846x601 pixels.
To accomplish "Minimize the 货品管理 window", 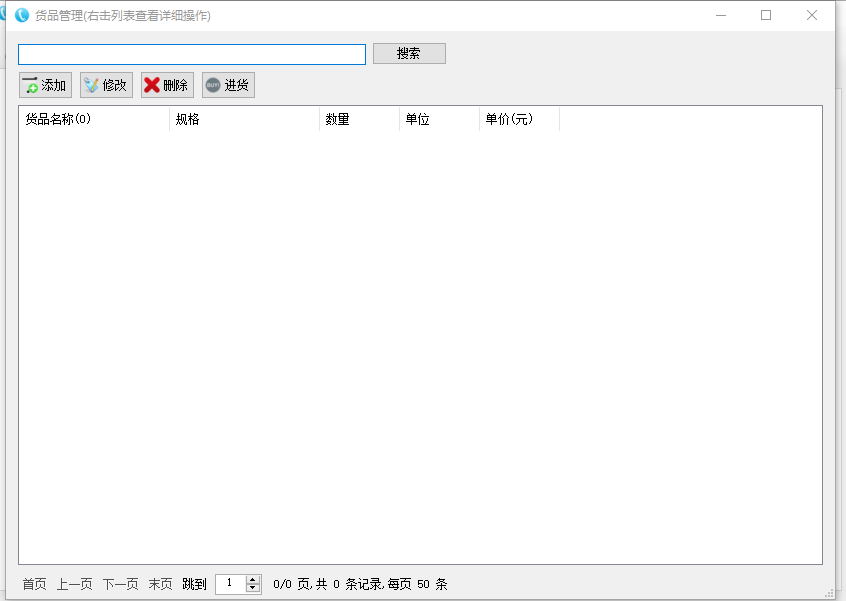I will pos(721,15).
